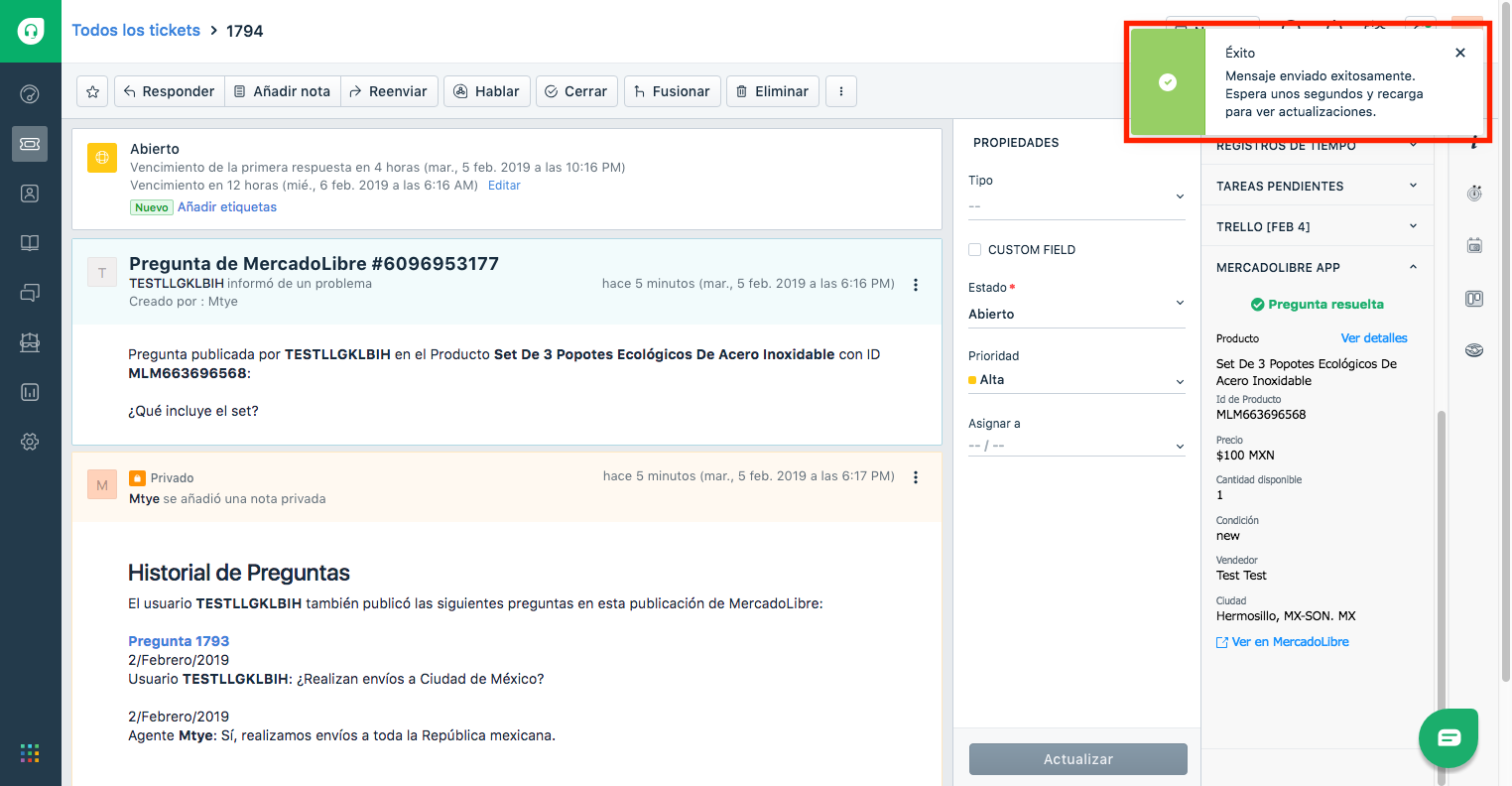Open Pregunta 1793 link
This screenshot has height=786, width=1512.
pyautogui.click(x=179, y=641)
